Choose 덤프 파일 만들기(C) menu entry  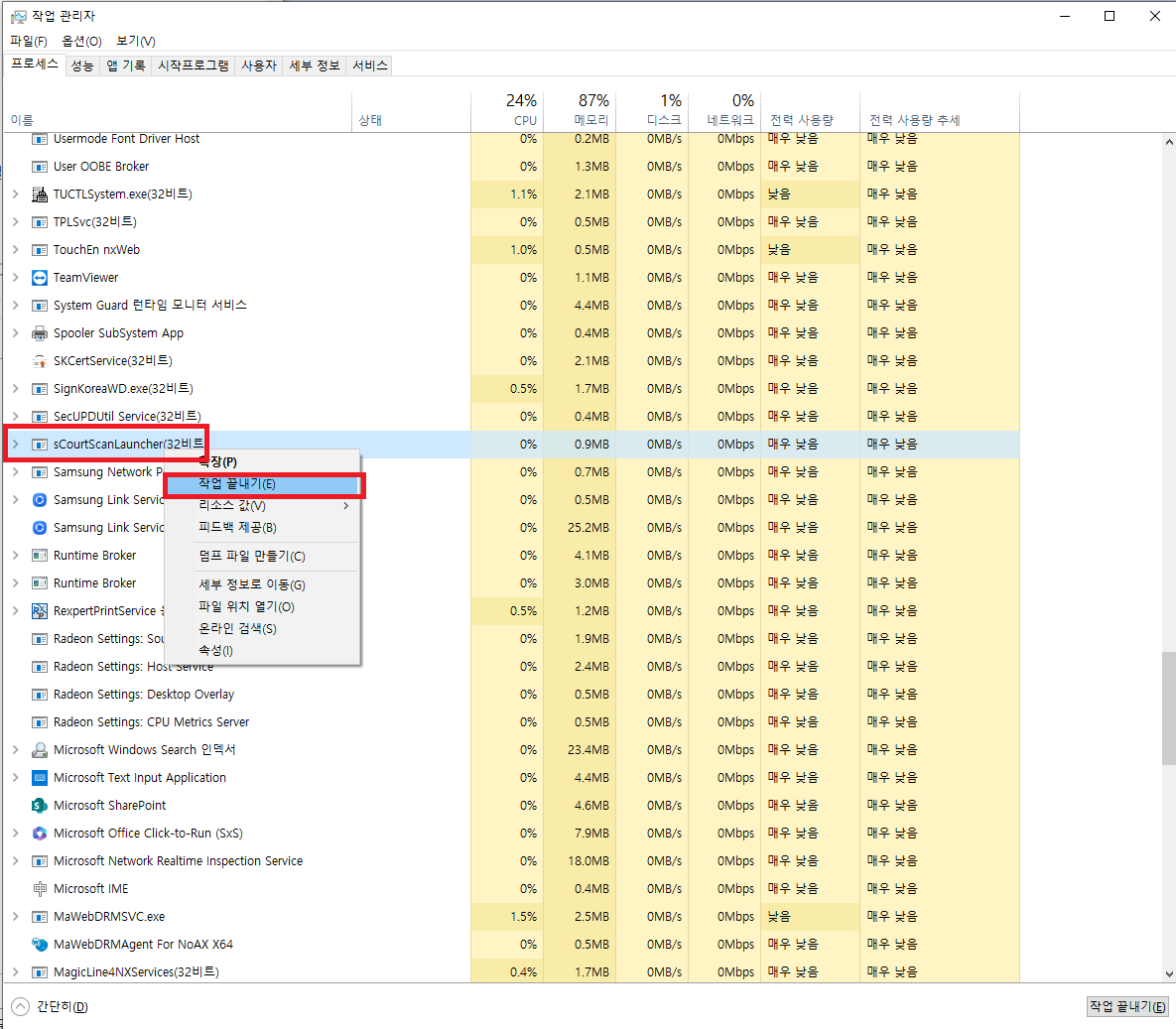pyautogui.click(x=262, y=557)
